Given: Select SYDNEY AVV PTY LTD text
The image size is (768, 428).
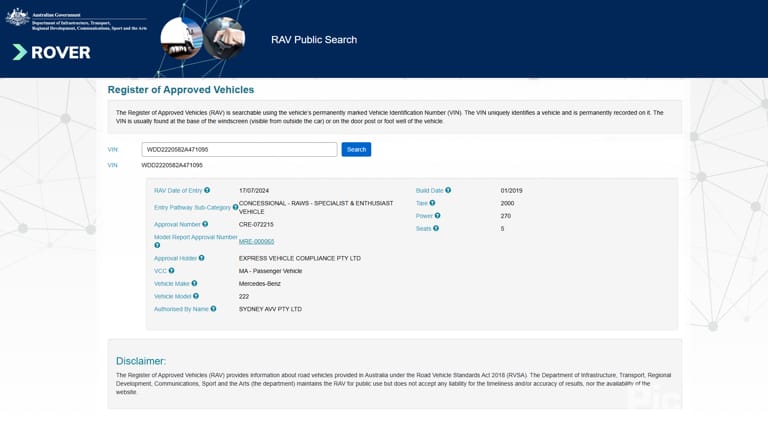Looking at the screenshot, I should coord(270,309).
